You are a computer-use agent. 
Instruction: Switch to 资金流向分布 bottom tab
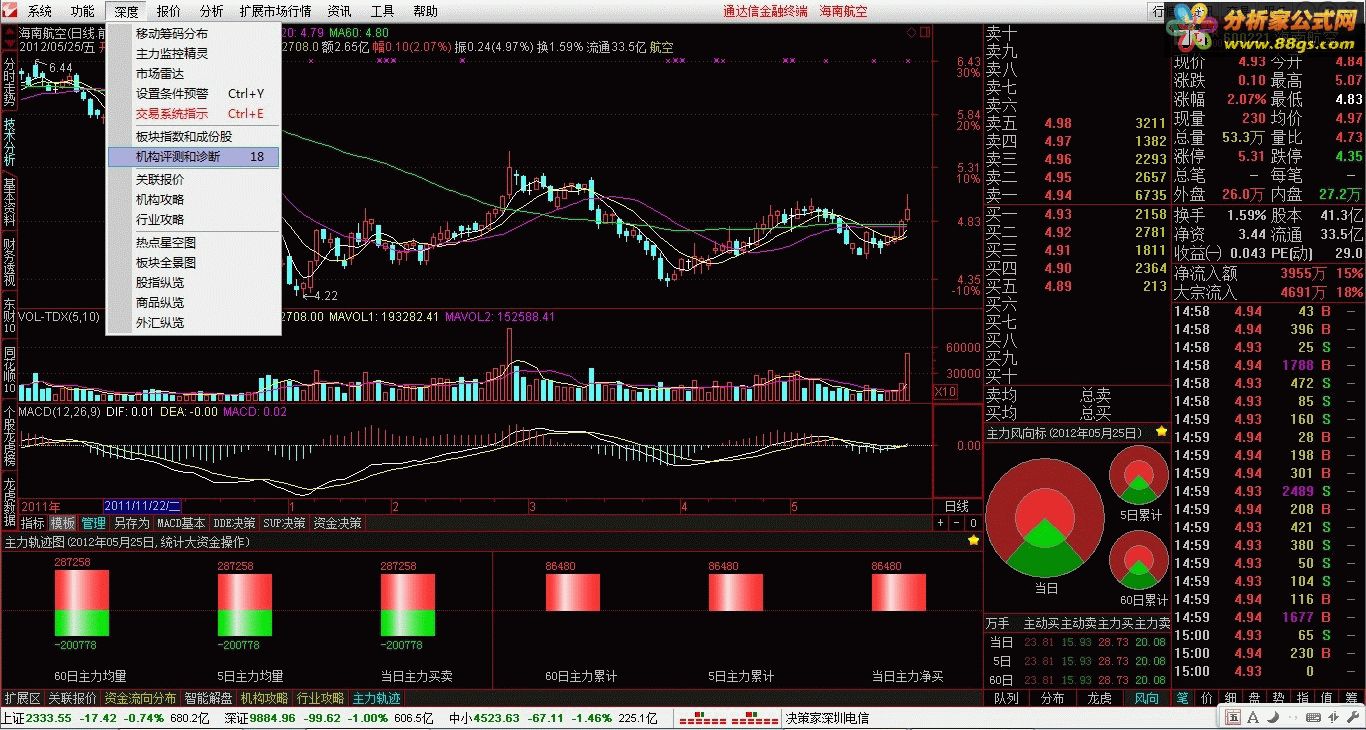(140, 698)
